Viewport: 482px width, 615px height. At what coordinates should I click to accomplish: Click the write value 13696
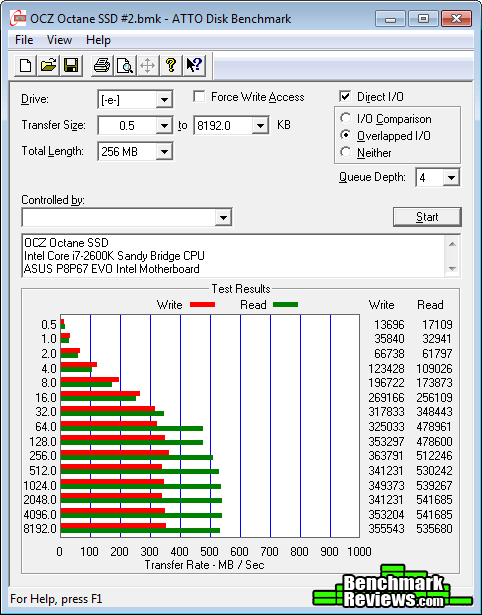tap(389, 325)
